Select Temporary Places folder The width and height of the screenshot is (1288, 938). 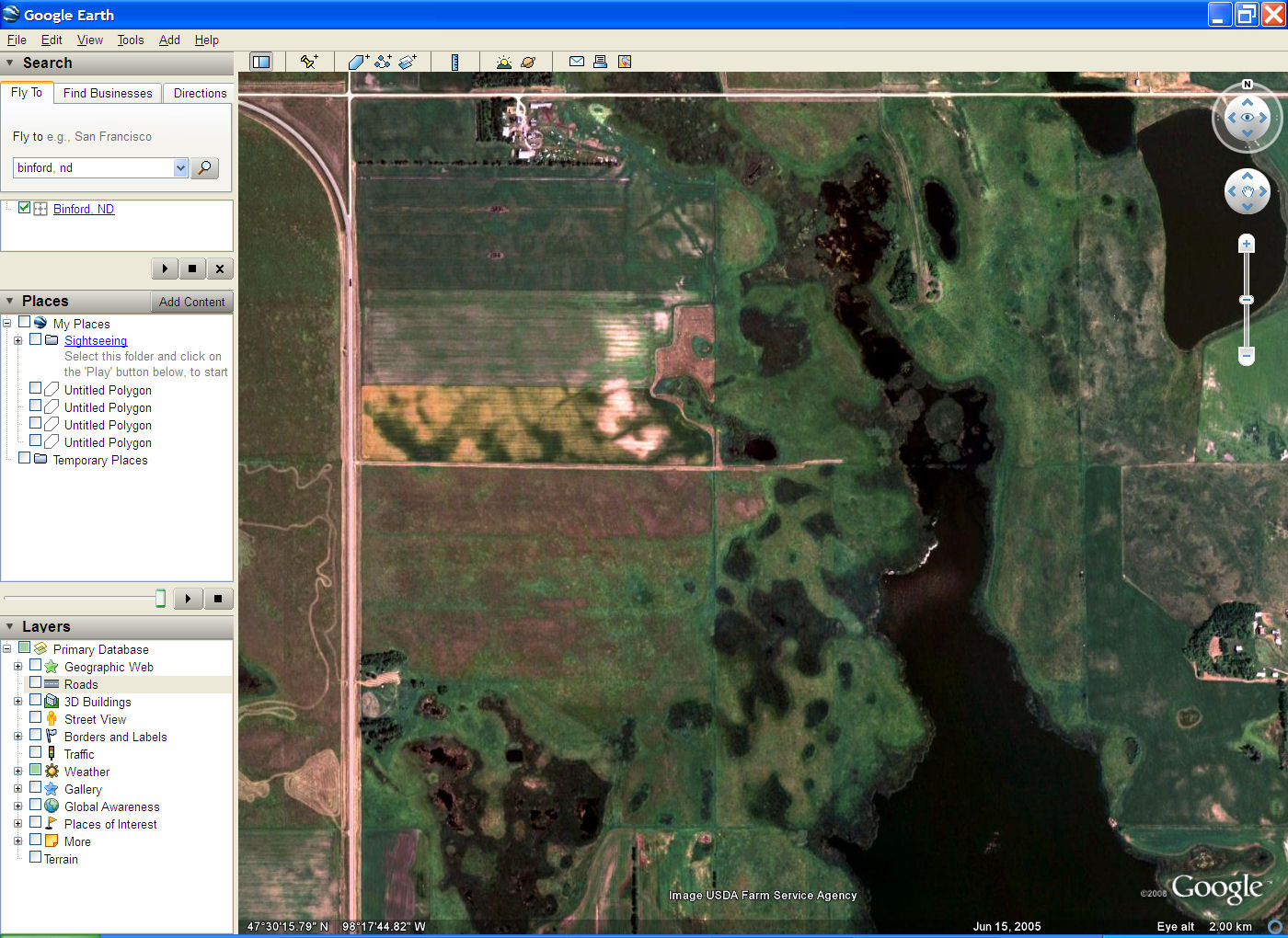pyautogui.click(x=100, y=460)
